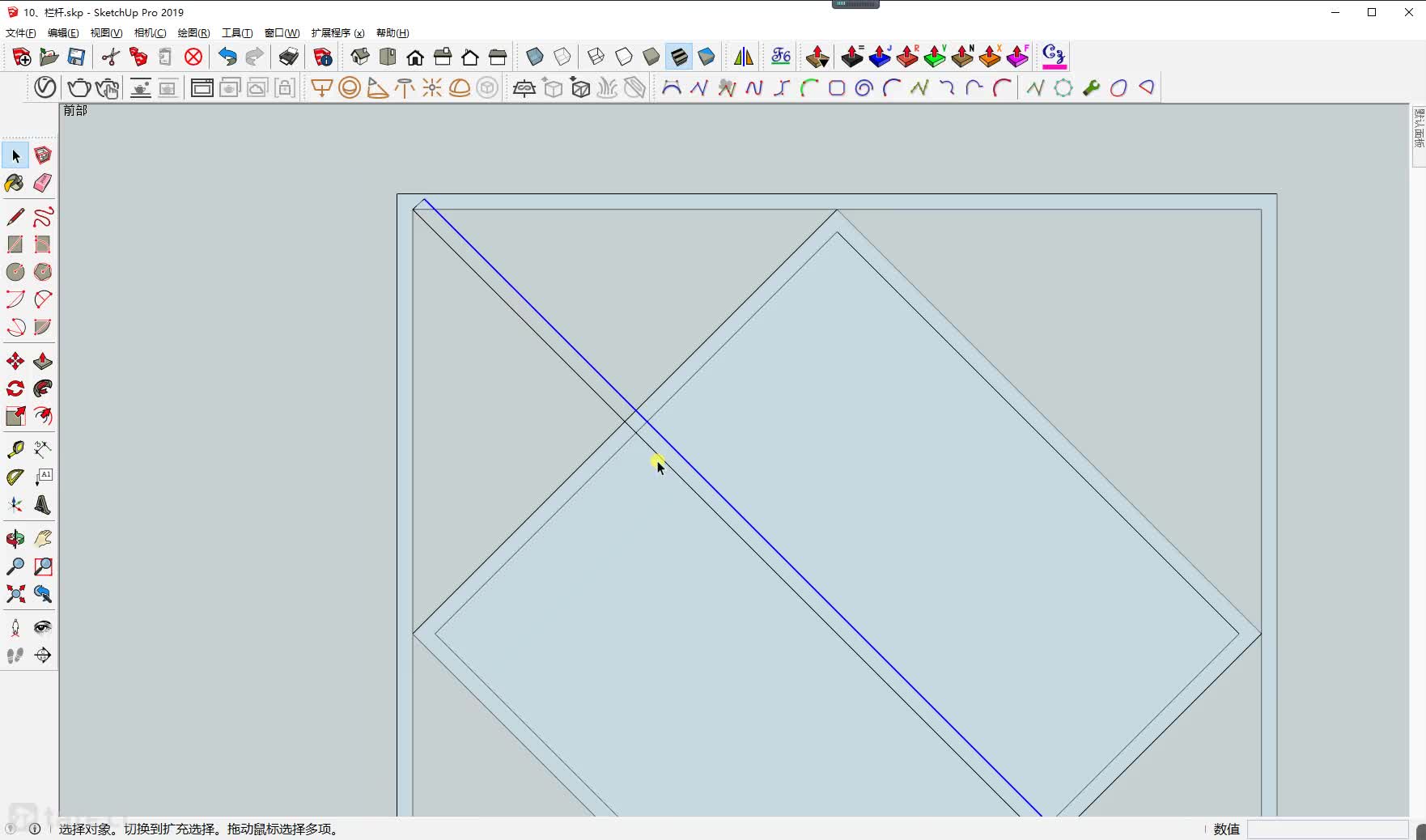Viewport: 1426px width, 840px height.
Task: Open the 编辑(E) menu
Action: coord(63,33)
